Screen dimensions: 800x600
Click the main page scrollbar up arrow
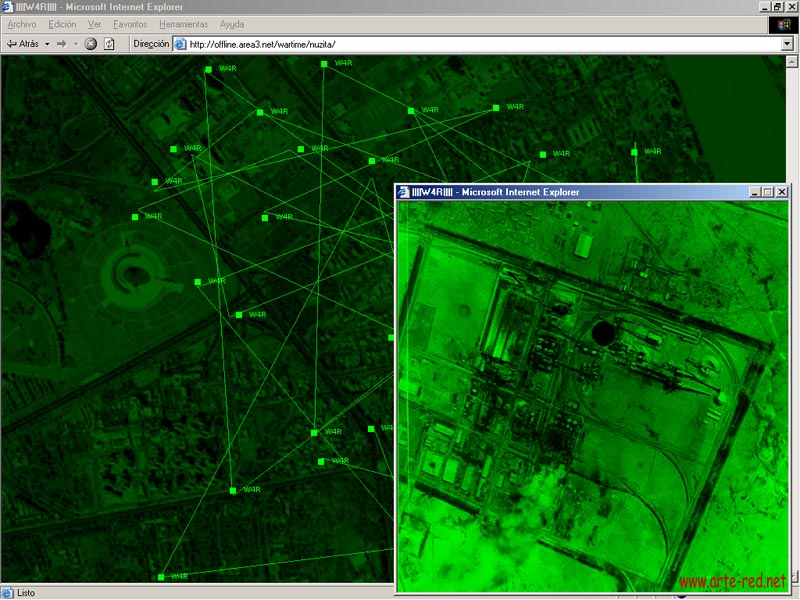coord(793,61)
